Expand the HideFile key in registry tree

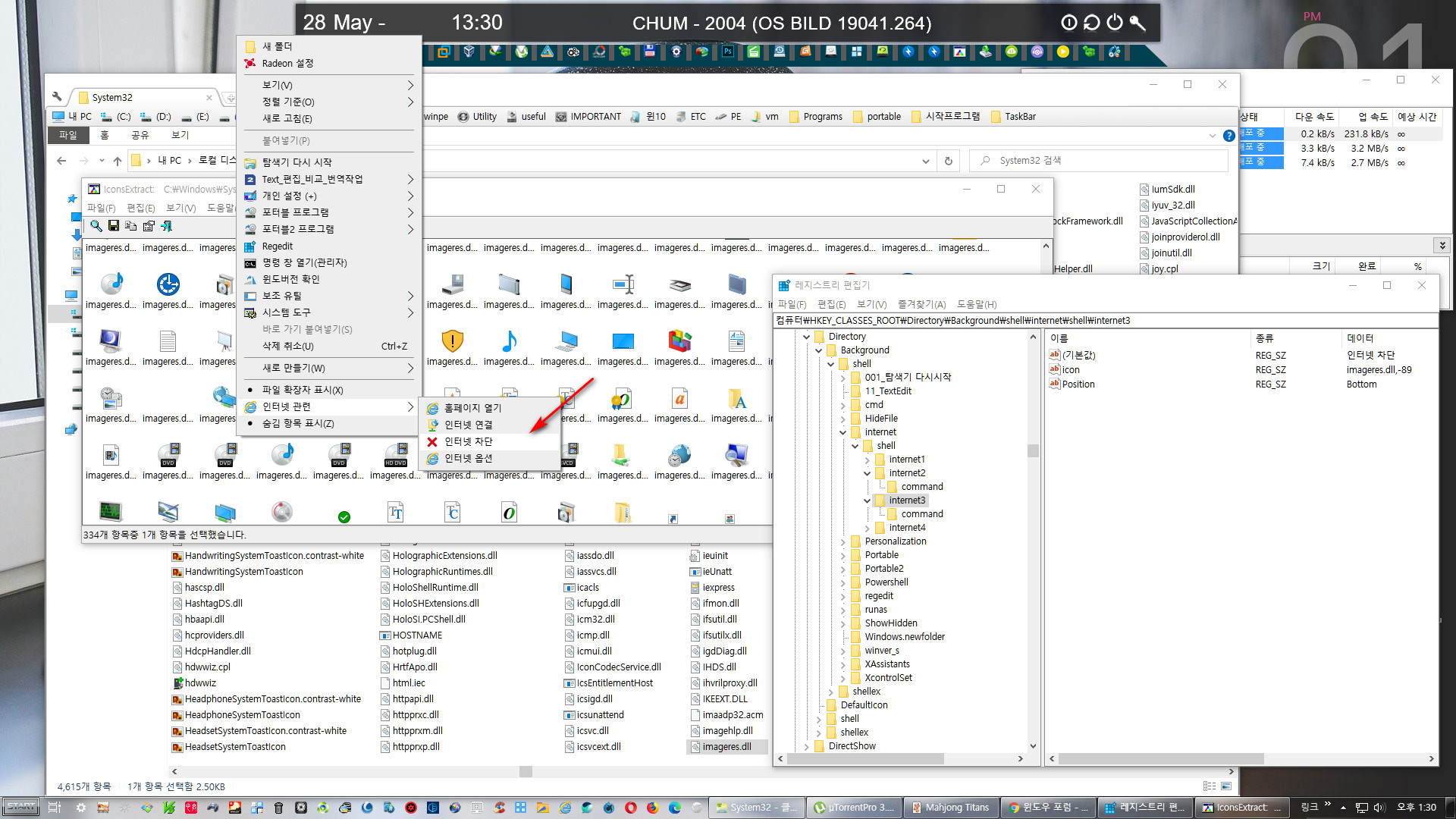pyautogui.click(x=843, y=419)
